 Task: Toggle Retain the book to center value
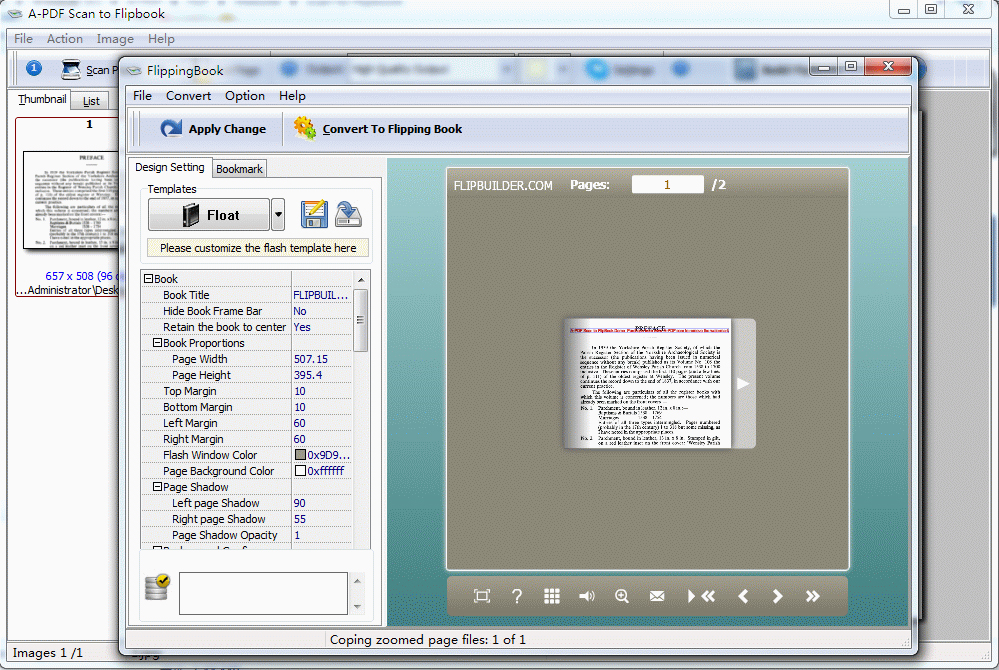(x=320, y=327)
